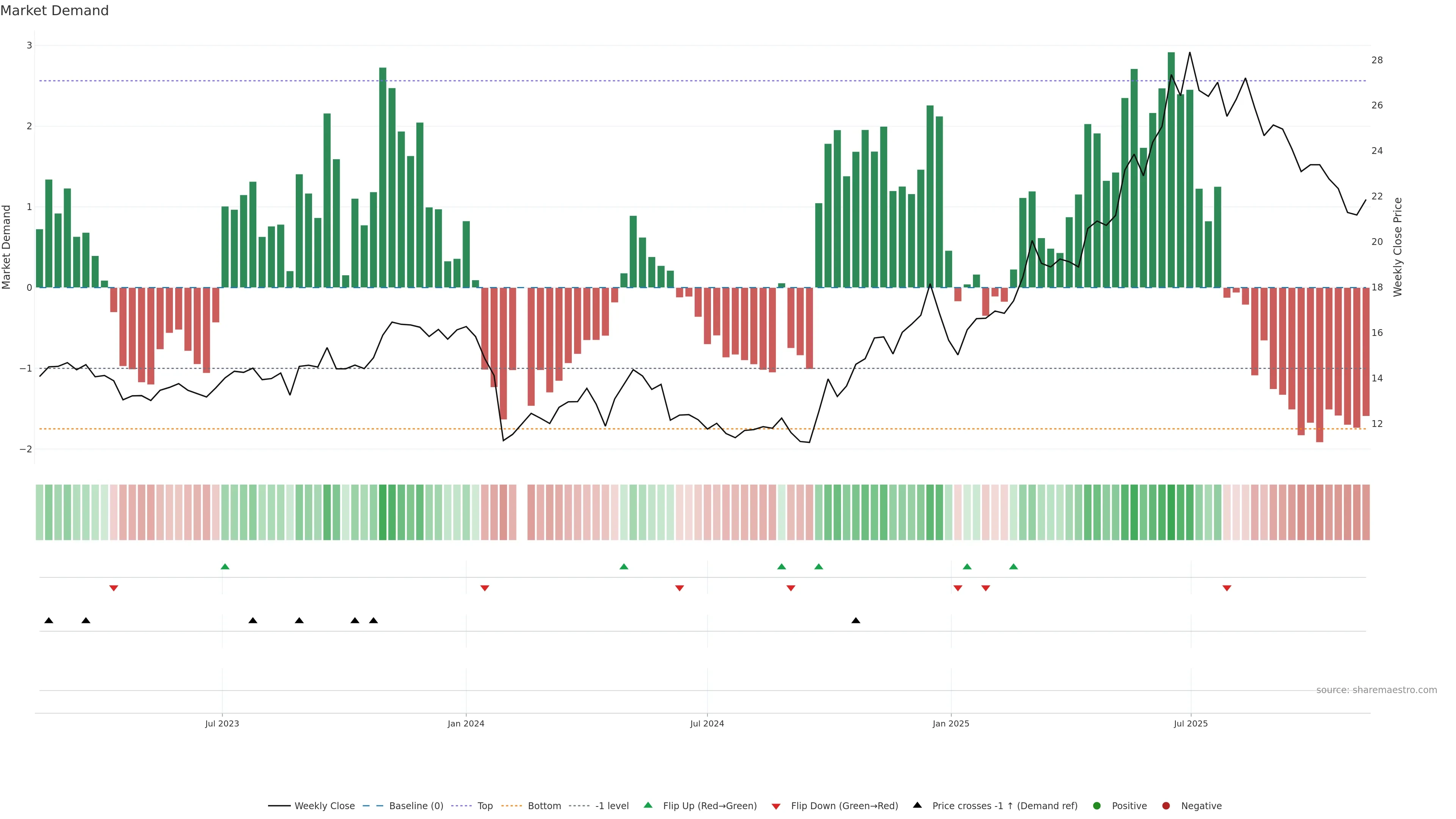The width and height of the screenshot is (1456, 819).
Task: Click the -1 level legend entry
Action: 612,805
